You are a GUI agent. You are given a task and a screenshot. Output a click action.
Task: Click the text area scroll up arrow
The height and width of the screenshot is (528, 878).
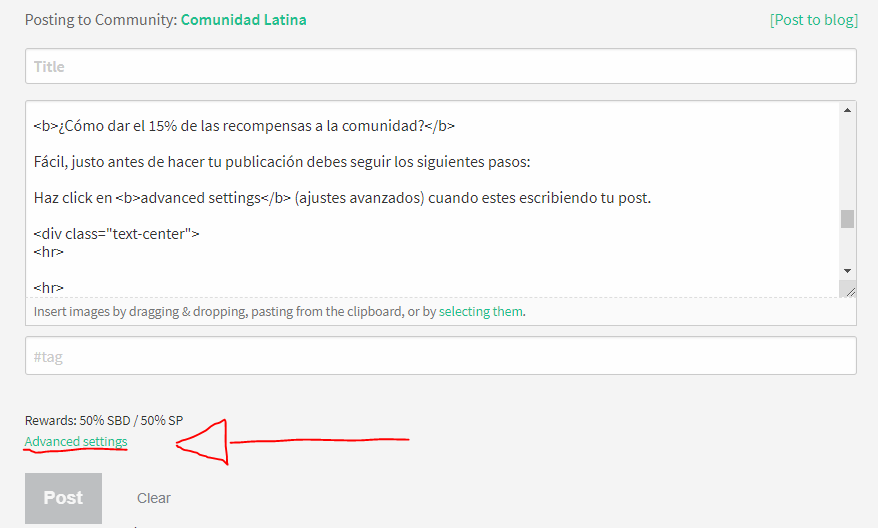(x=847, y=110)
